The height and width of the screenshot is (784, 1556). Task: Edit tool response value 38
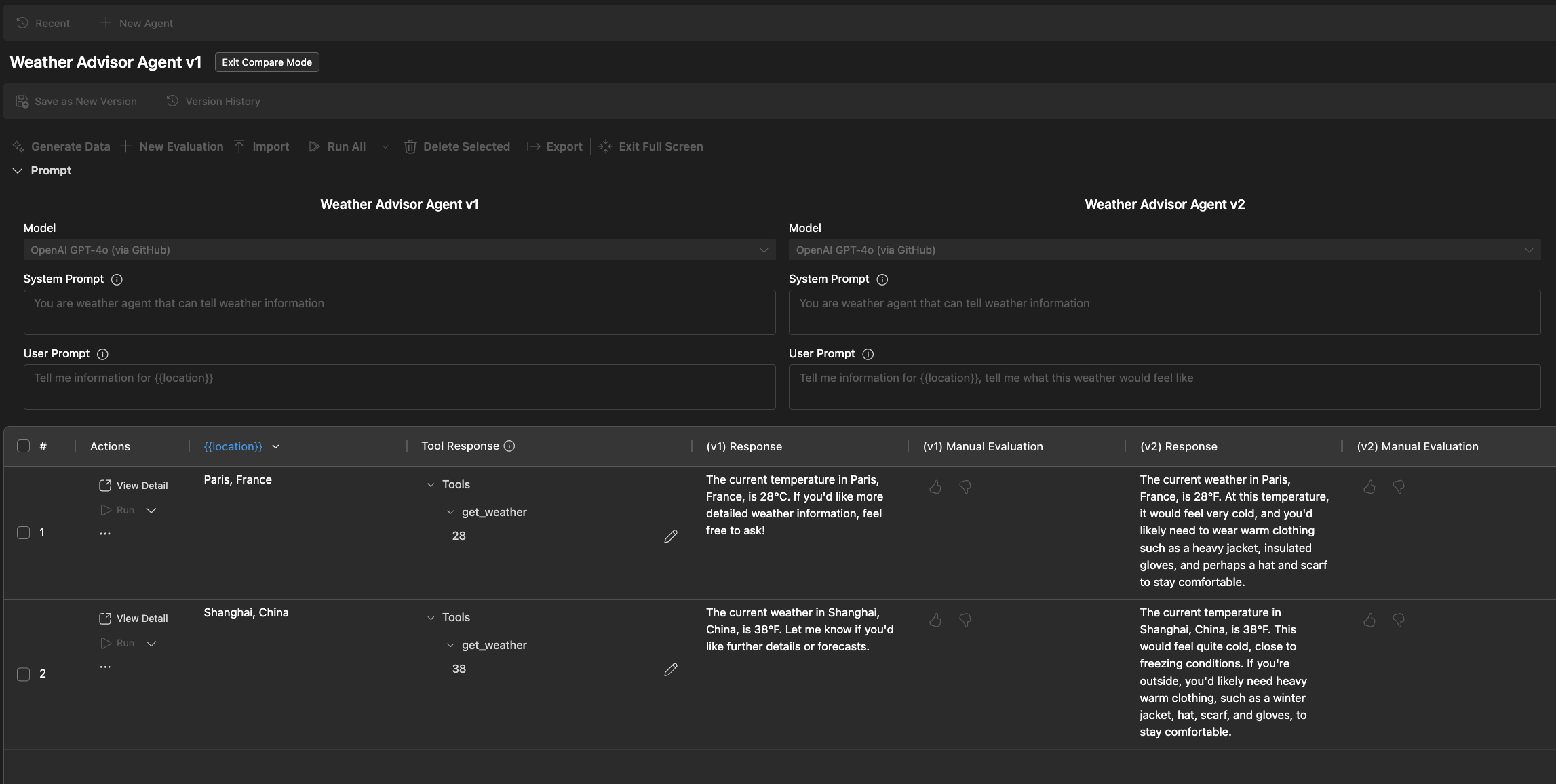(x=671, y=669)
